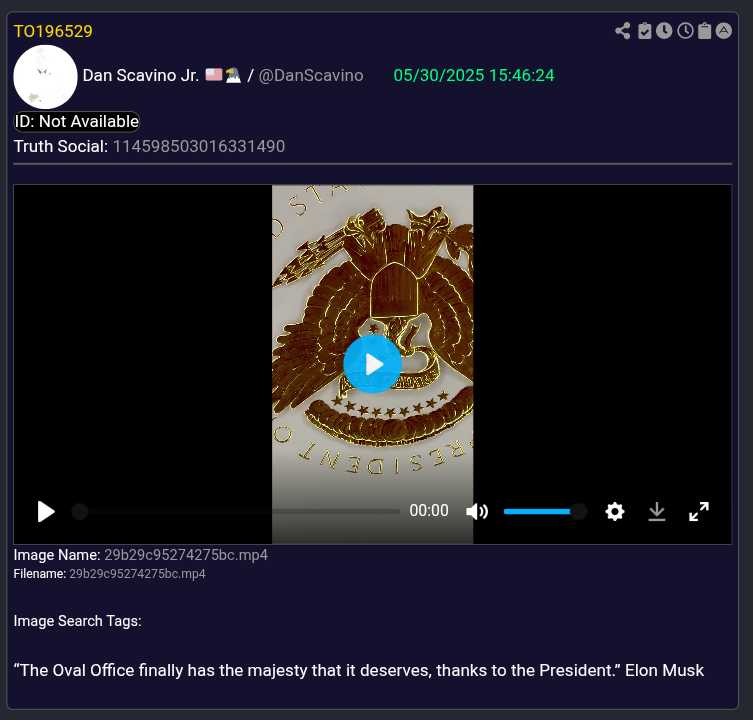Click the solid filled clock icon

664,31
